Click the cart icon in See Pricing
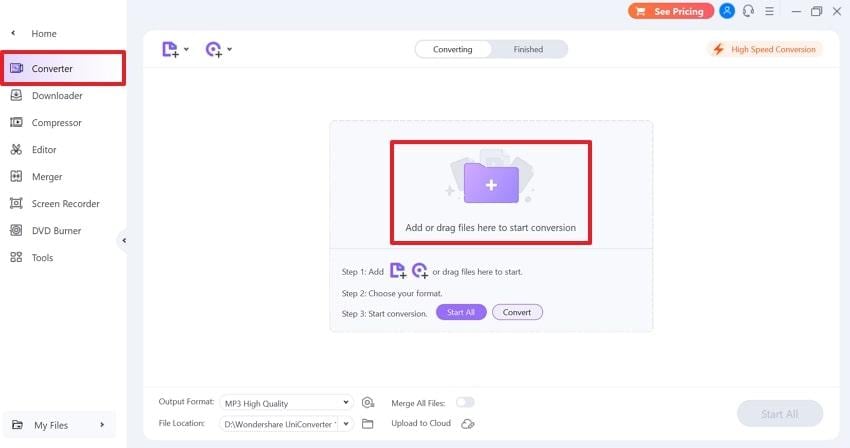The width and height of the screenshot is (850, 448). pos(641,11)
